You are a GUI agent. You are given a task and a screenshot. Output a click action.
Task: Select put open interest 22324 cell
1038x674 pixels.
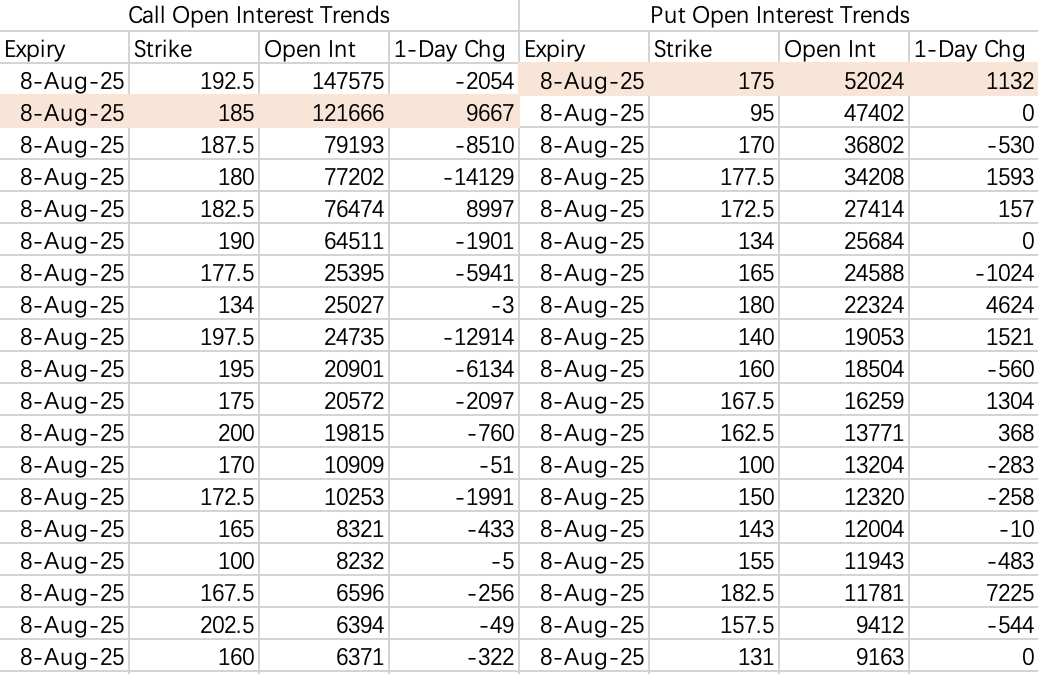(x=844, y=305)
